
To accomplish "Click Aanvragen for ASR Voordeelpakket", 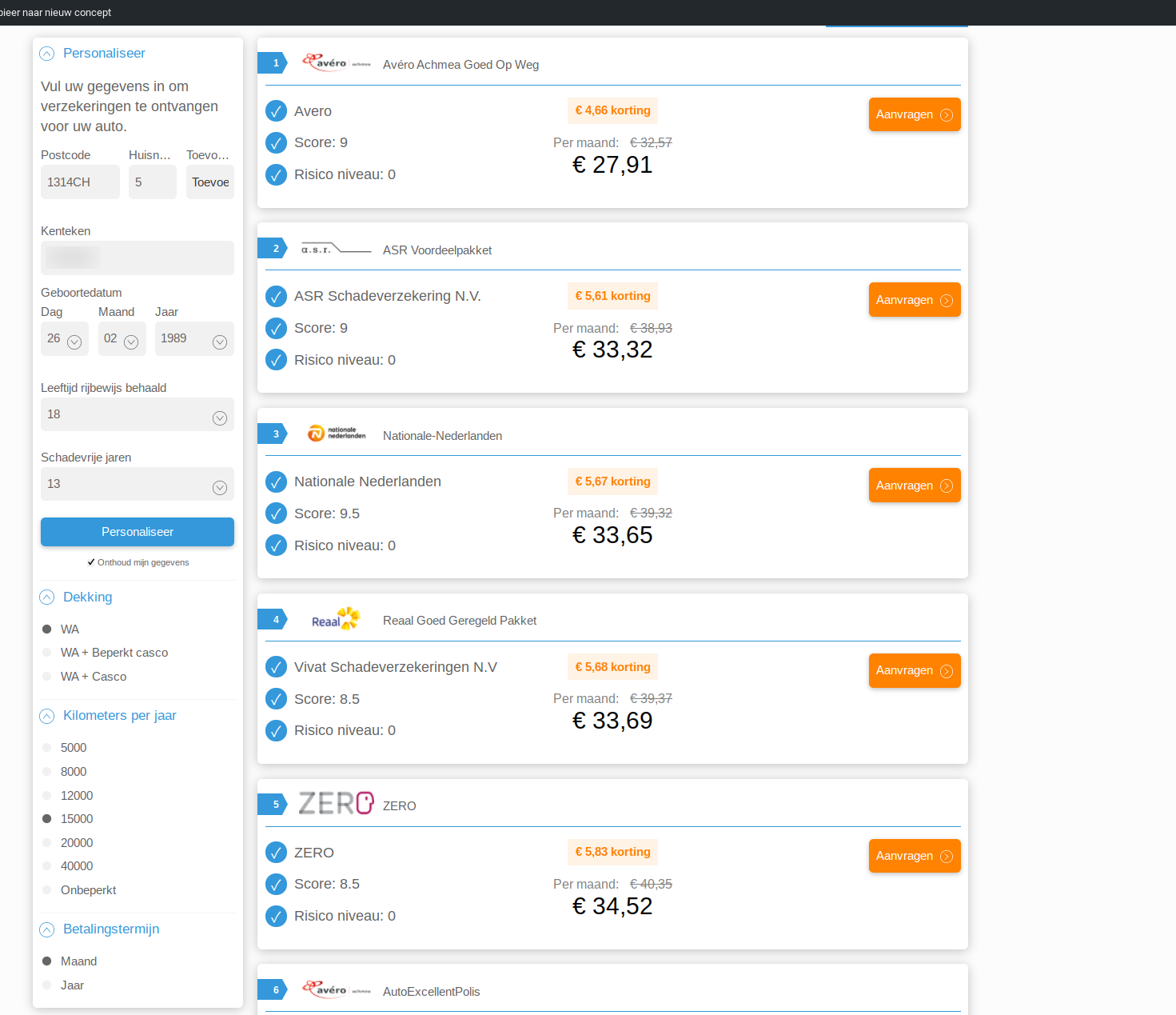I will 915,300.
